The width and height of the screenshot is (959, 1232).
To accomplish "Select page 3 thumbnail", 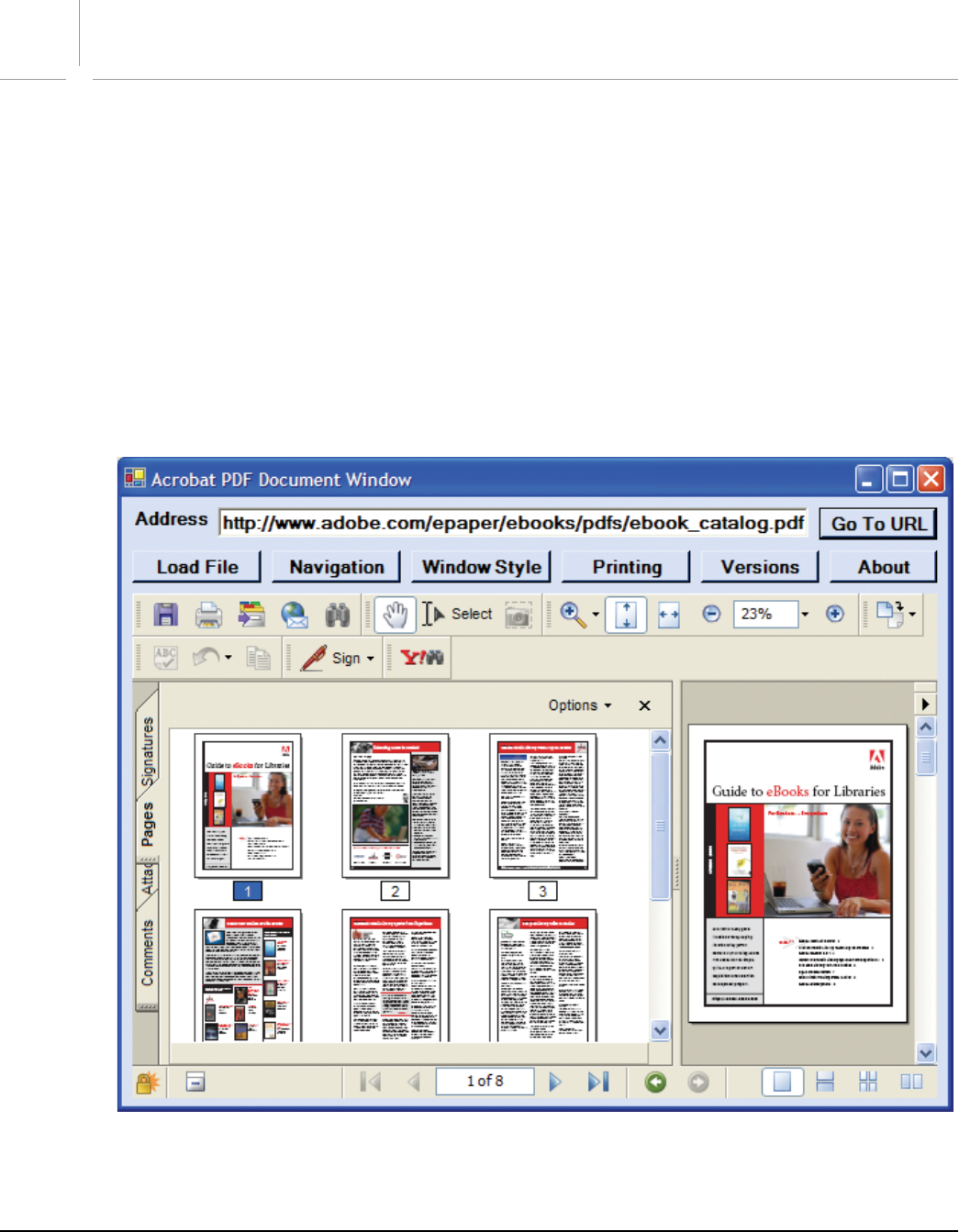I will [543, 805].
